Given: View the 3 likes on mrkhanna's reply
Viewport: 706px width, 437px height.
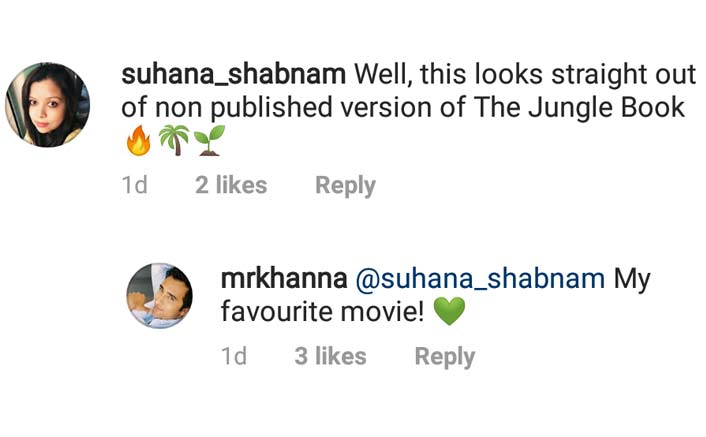Looking at the screenshot, I should (330, 356).
